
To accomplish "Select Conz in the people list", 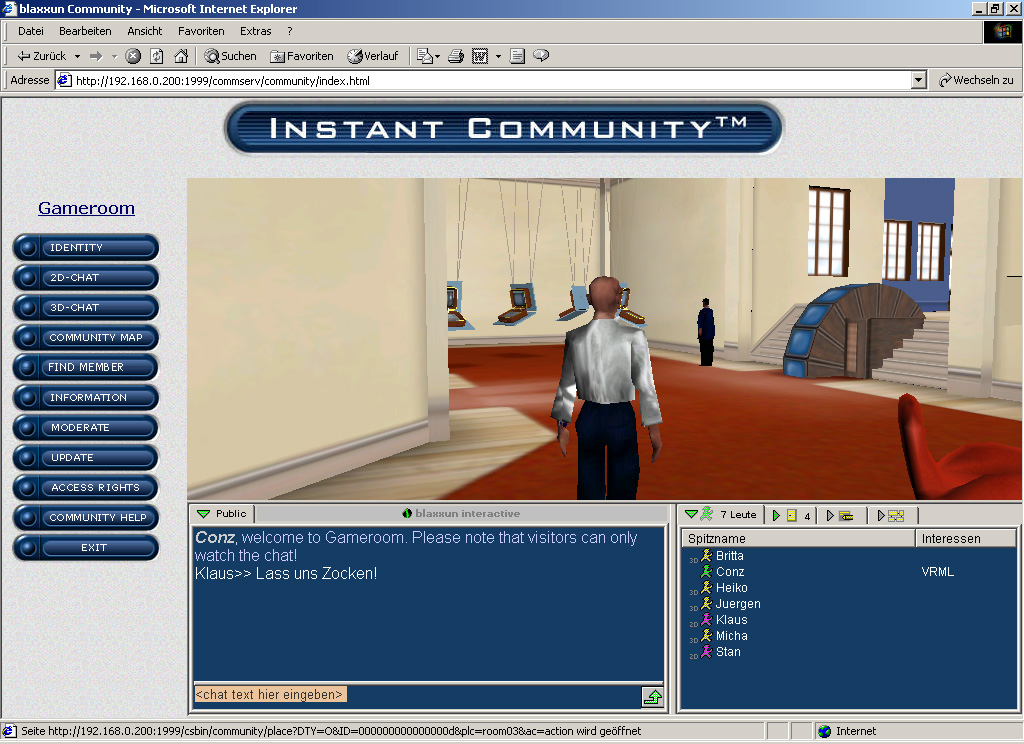I will pos(729,572).
